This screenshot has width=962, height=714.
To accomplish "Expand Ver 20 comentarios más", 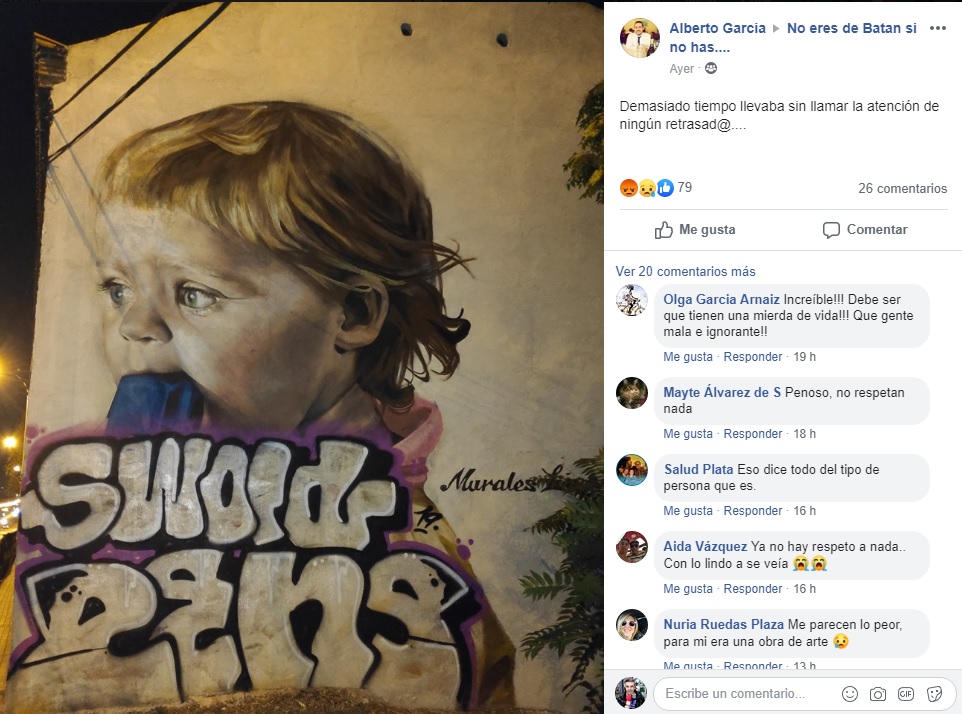I will (x=685, y=271).
